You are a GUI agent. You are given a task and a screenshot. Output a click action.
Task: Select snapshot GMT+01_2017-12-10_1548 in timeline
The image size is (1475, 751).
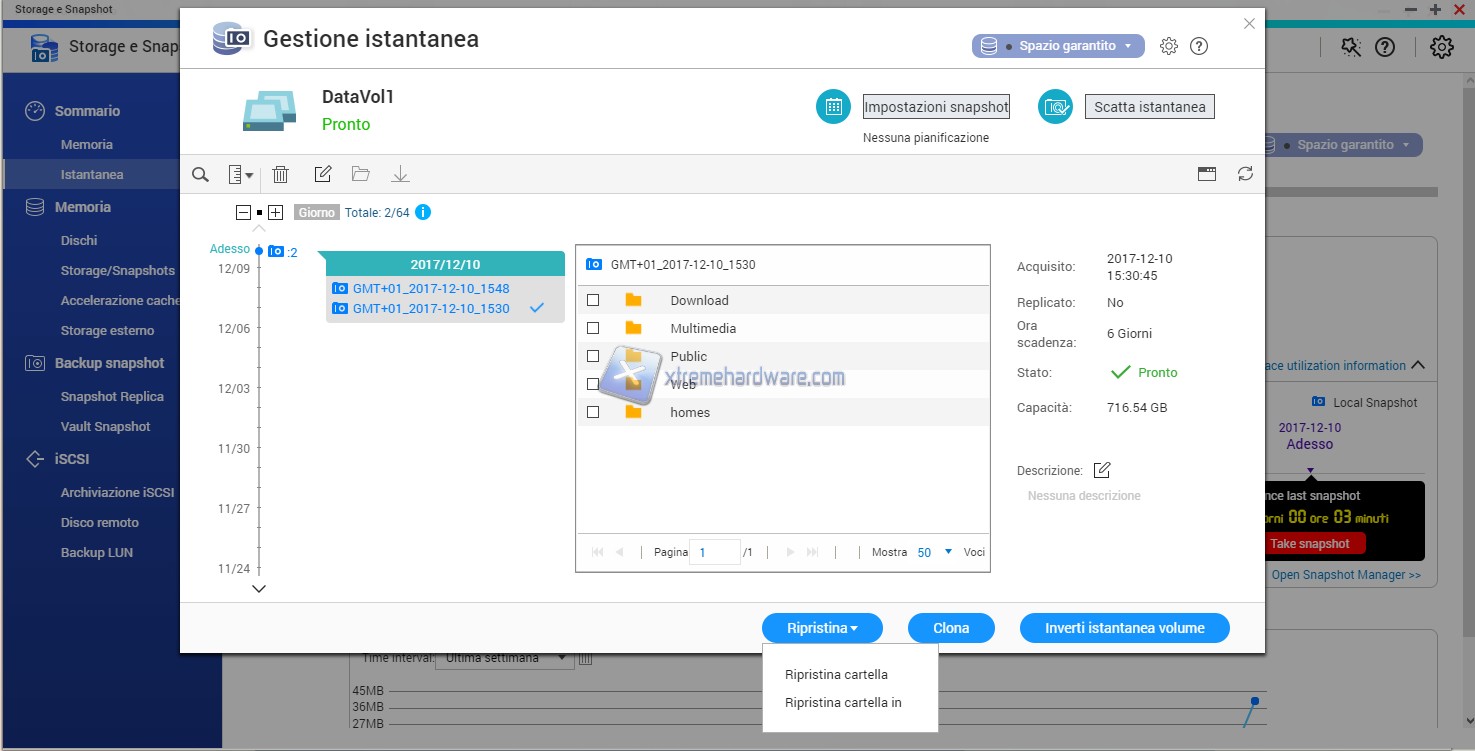[431, 288]
